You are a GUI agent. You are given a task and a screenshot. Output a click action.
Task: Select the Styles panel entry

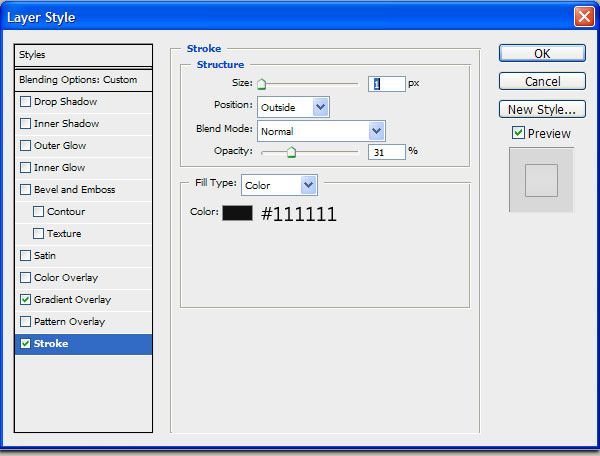[x=83, y=55]
